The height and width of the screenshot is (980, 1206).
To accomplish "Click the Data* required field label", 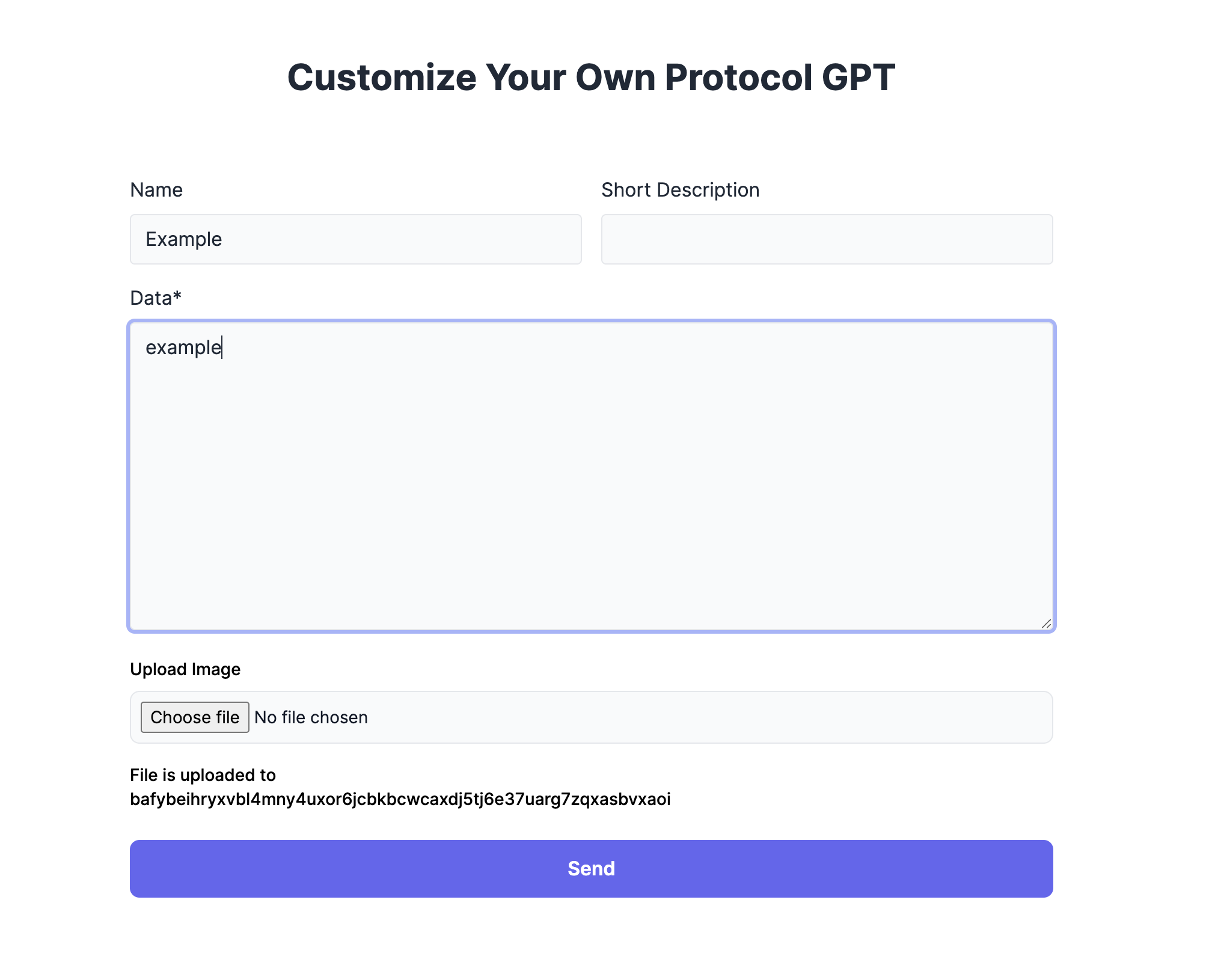I will point(155,297).
